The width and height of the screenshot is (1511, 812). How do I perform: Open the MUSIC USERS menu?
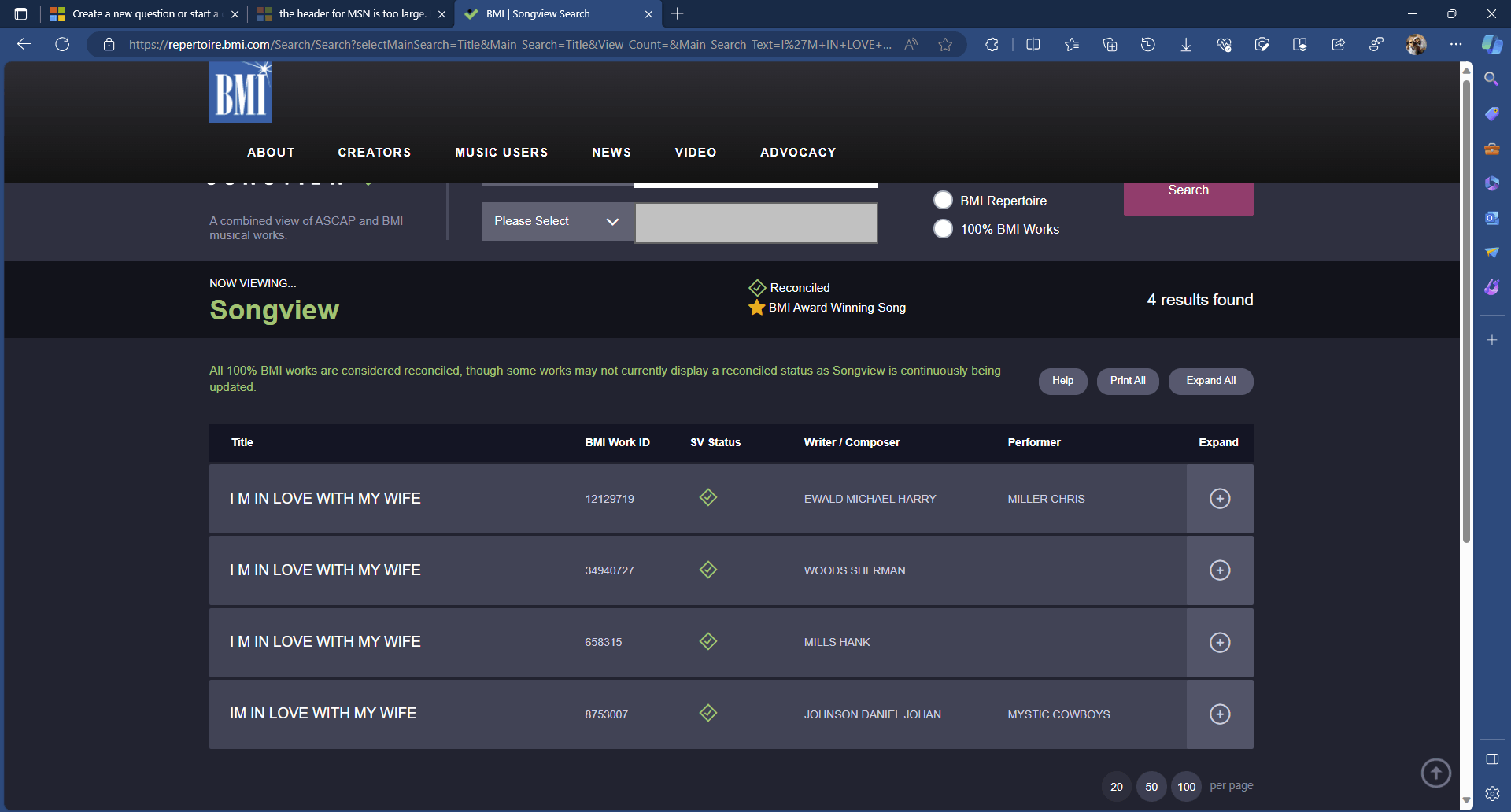point(501,153)
